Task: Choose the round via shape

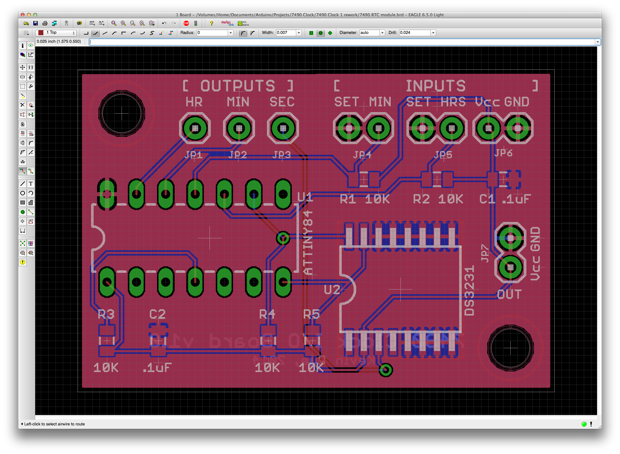Action: (x=321, y=33)
